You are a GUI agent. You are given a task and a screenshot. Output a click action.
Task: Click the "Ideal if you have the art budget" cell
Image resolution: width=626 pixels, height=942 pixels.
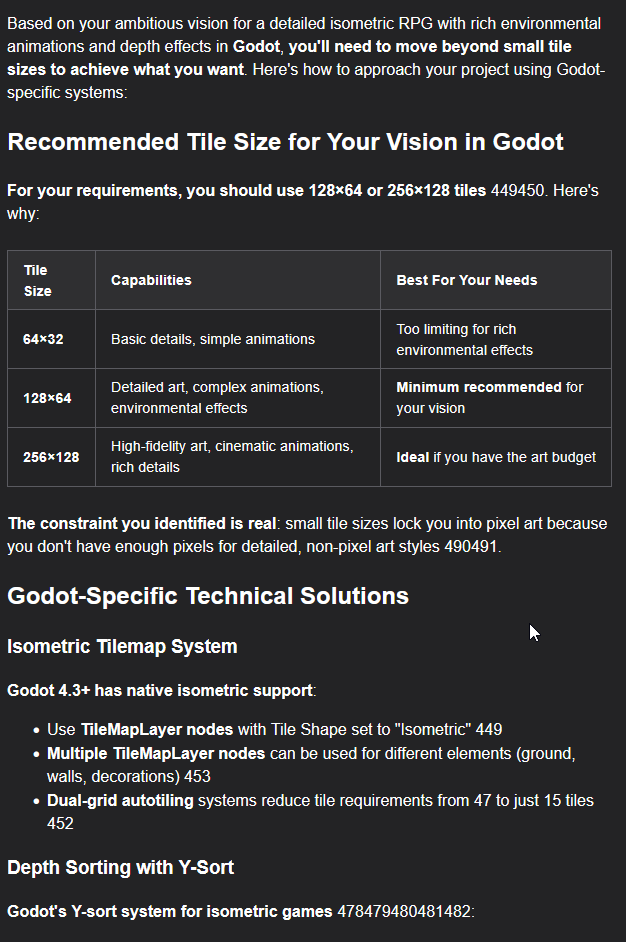point(496,457)
